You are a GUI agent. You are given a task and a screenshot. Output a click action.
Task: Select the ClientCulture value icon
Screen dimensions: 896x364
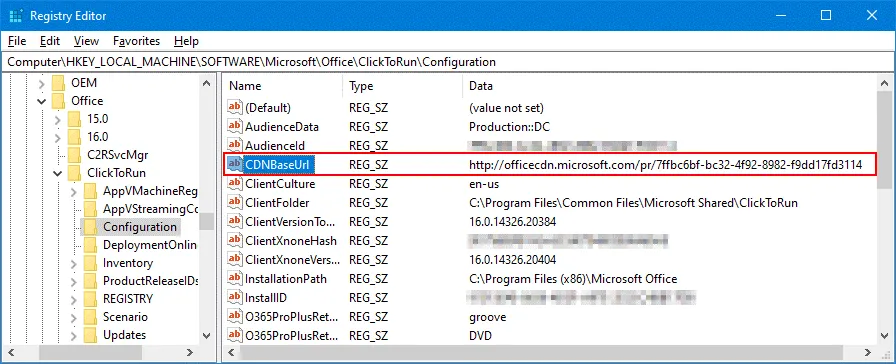235,184
